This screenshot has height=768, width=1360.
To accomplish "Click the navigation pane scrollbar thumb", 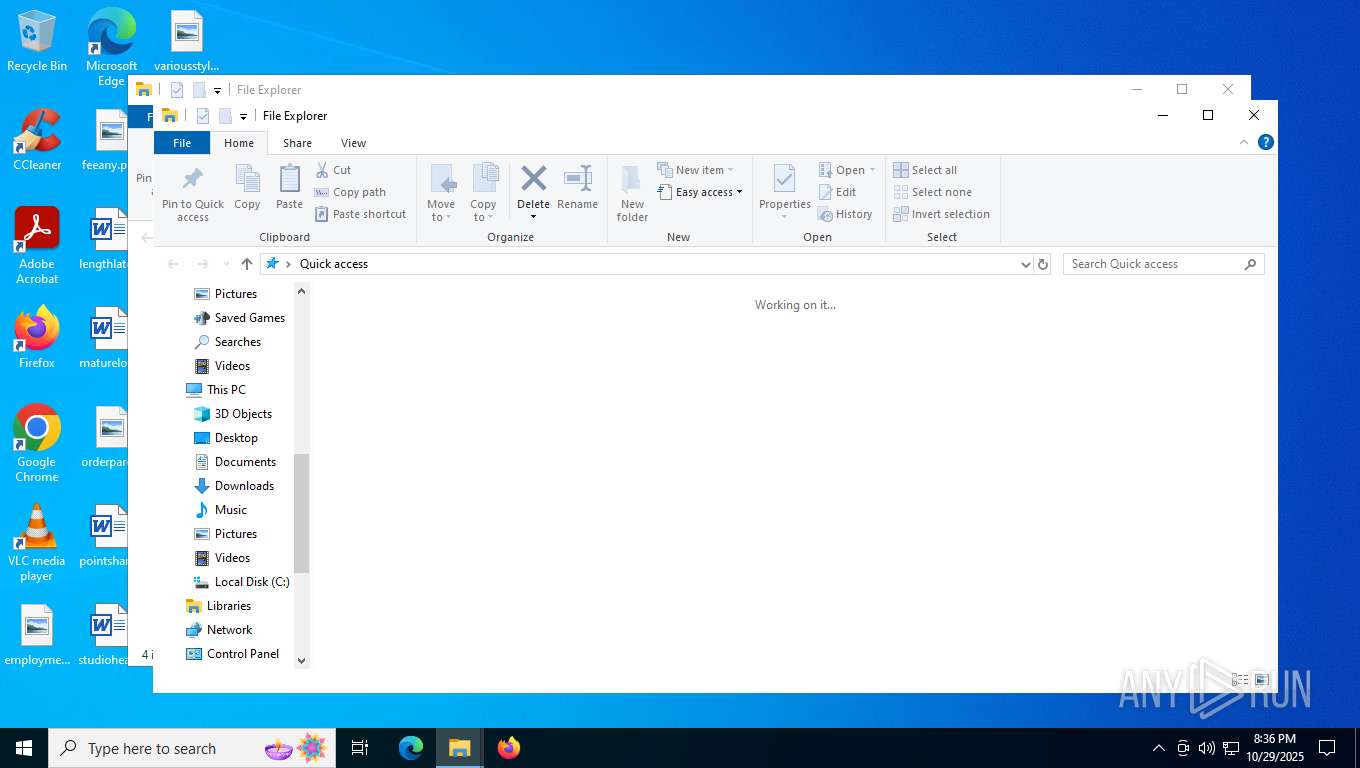I will [302, 513].
